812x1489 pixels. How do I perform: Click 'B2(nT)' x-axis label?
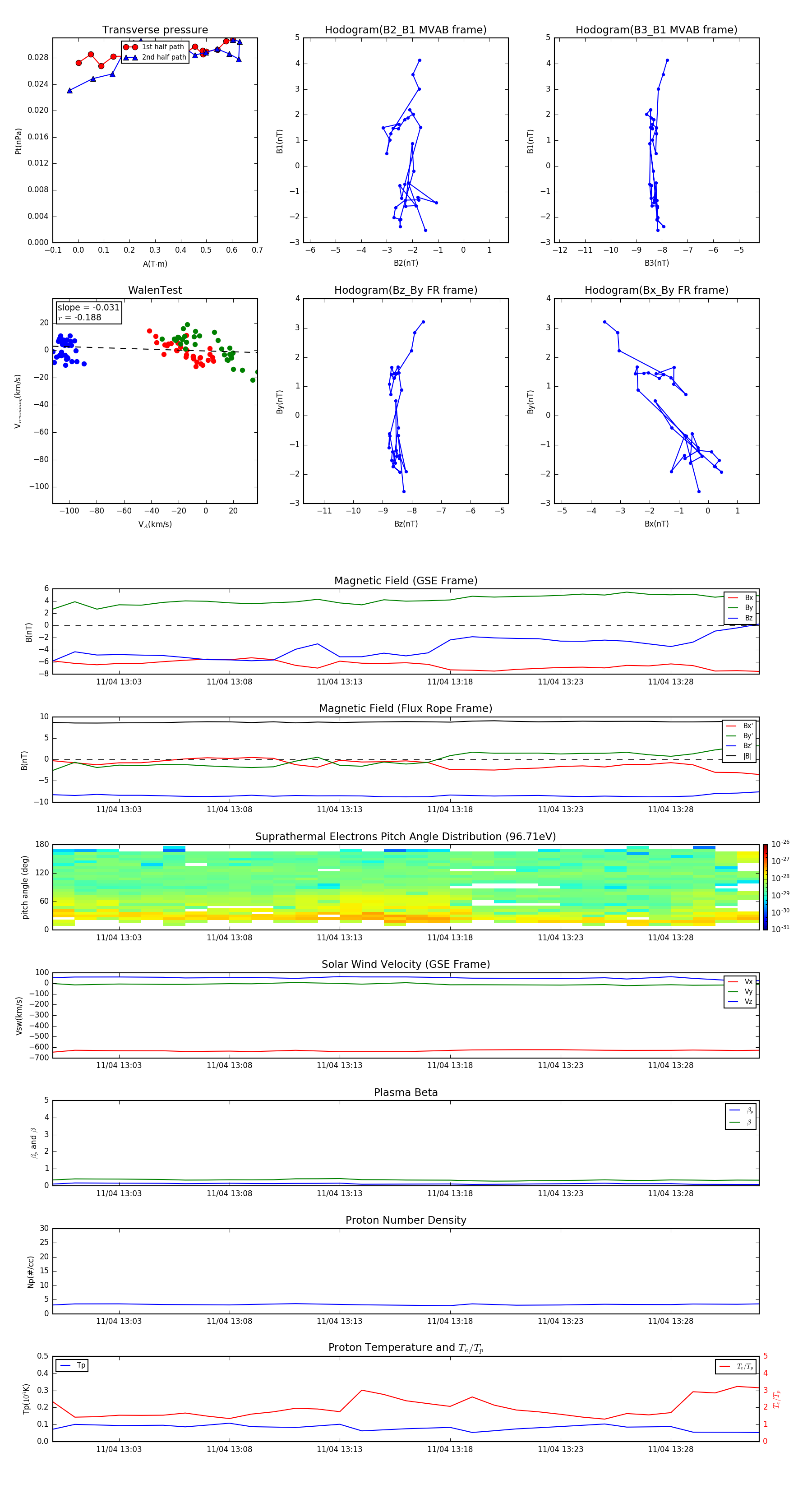click(406, 263)
